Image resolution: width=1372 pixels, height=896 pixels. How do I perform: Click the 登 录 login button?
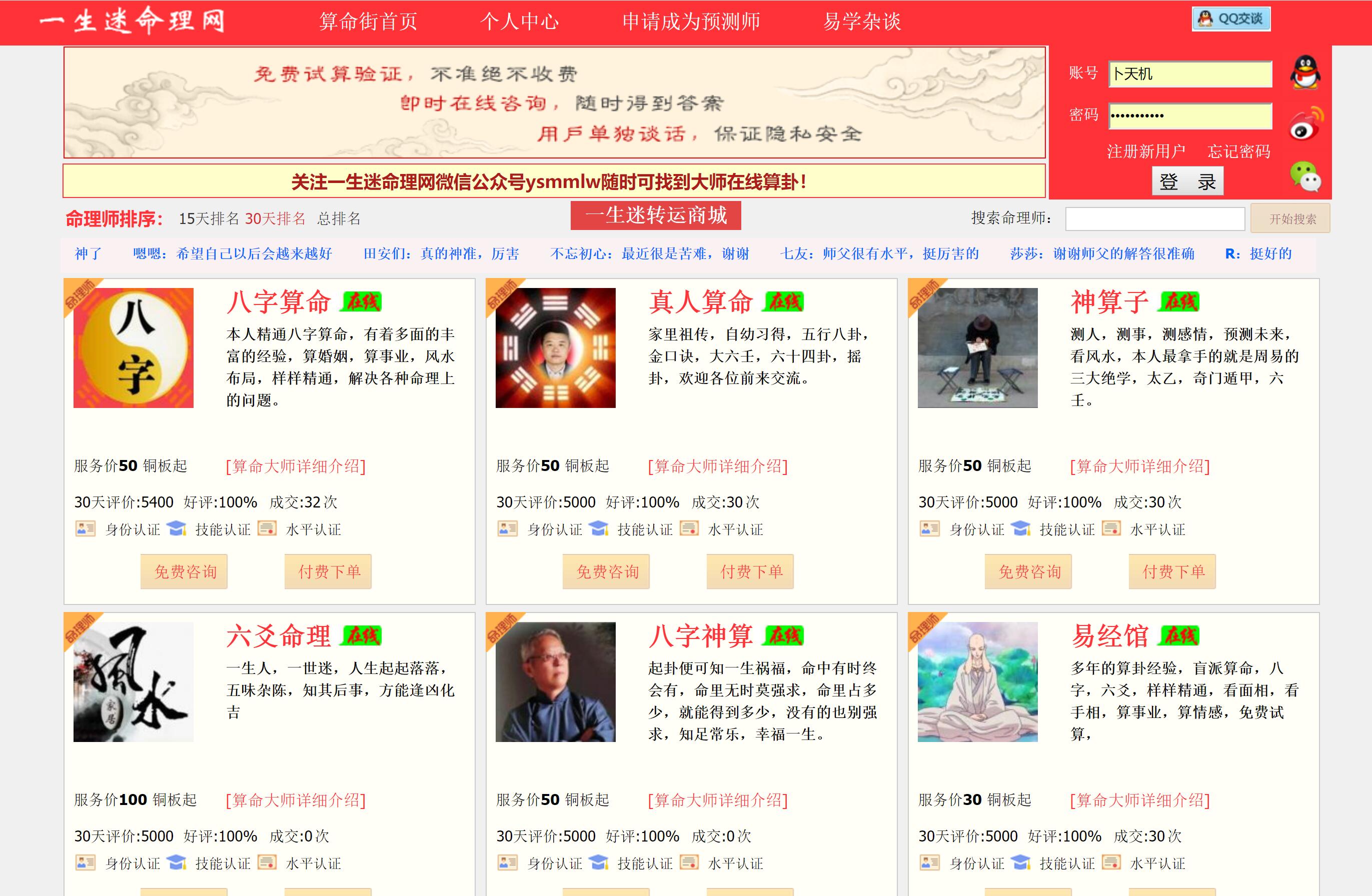(1187, 181)
